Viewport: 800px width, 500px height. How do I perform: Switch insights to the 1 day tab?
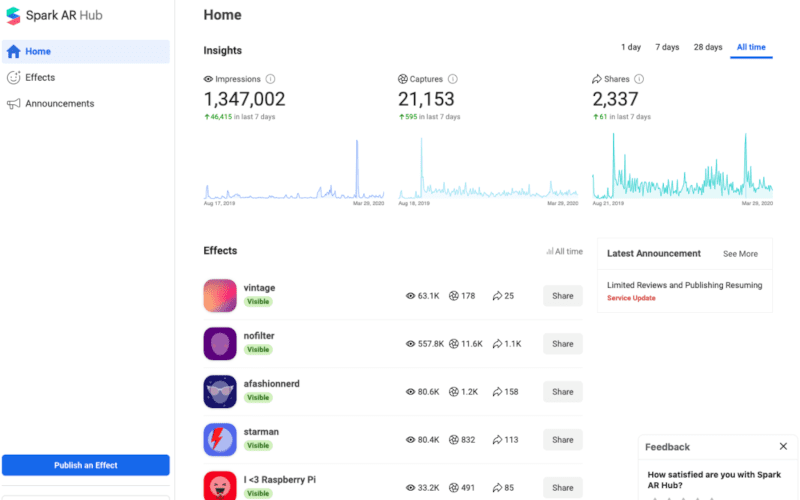click(x=631, y=47)
